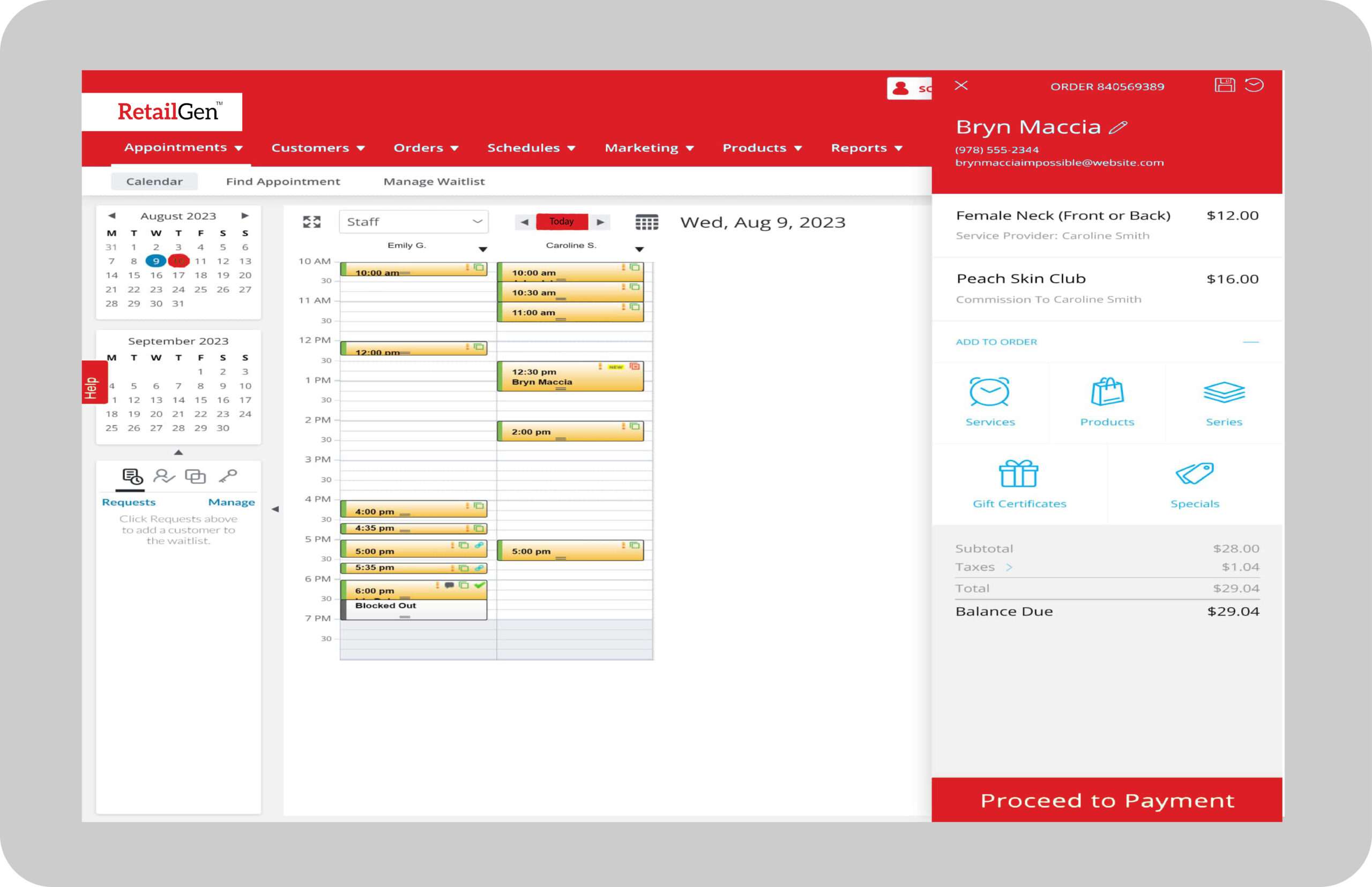Click the save order floppy disk icon
Image resolution: width=1372 pixels, height=887 pixels.
click(x=1224, y=85)
